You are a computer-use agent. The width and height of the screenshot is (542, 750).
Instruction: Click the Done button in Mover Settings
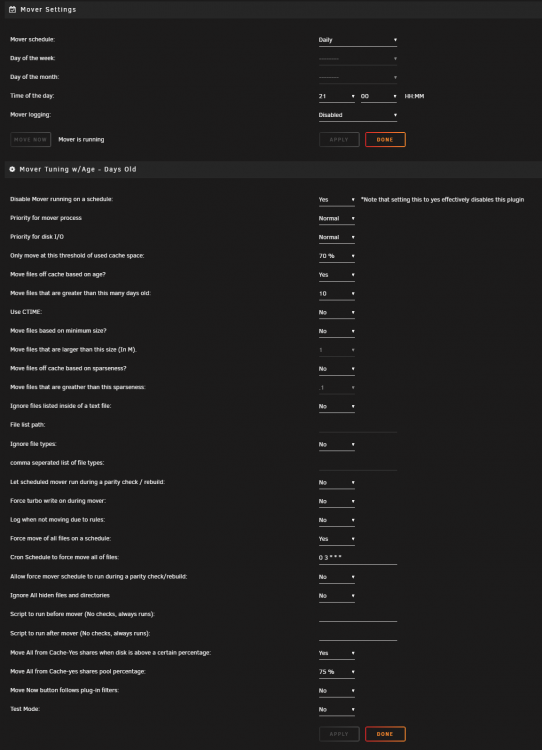[x=385, y=140]
